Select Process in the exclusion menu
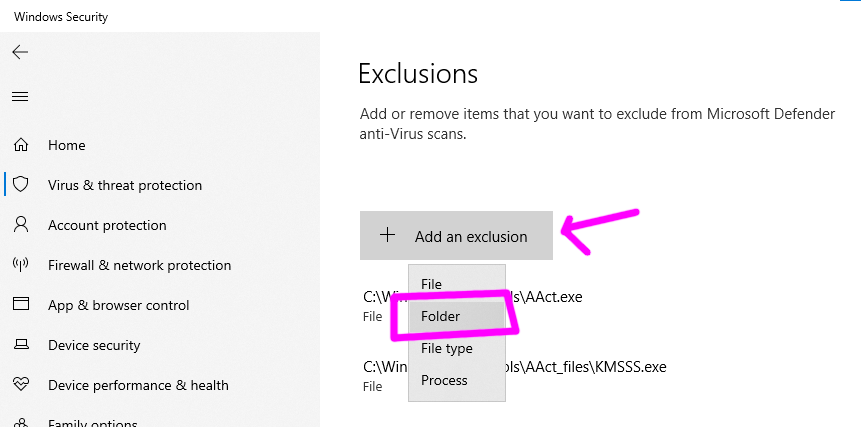861x427 pixels. pos(444,380)
